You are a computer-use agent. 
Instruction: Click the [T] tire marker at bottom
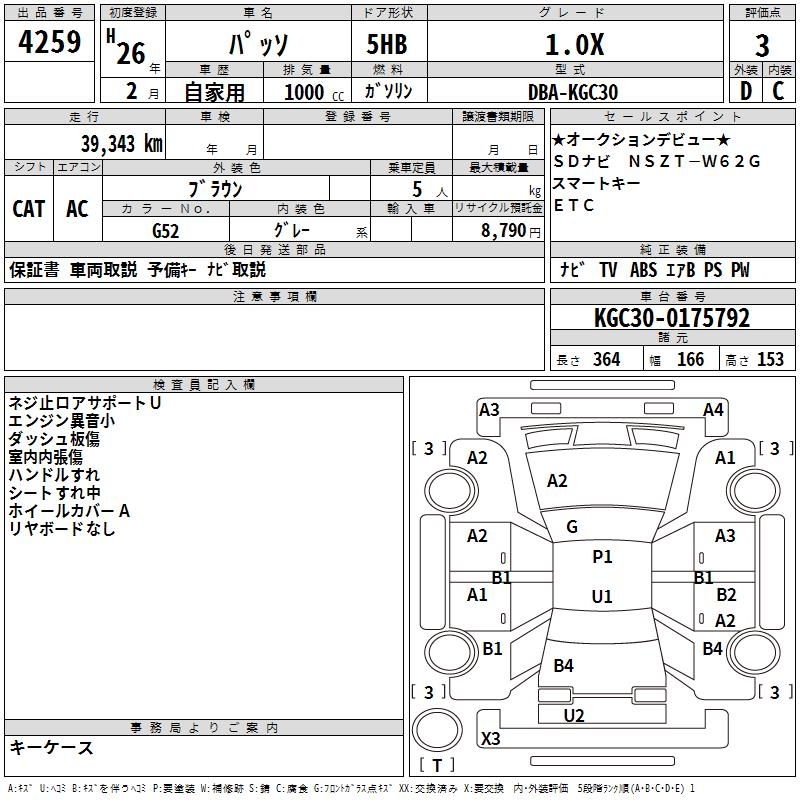click(x=437, y=766)
